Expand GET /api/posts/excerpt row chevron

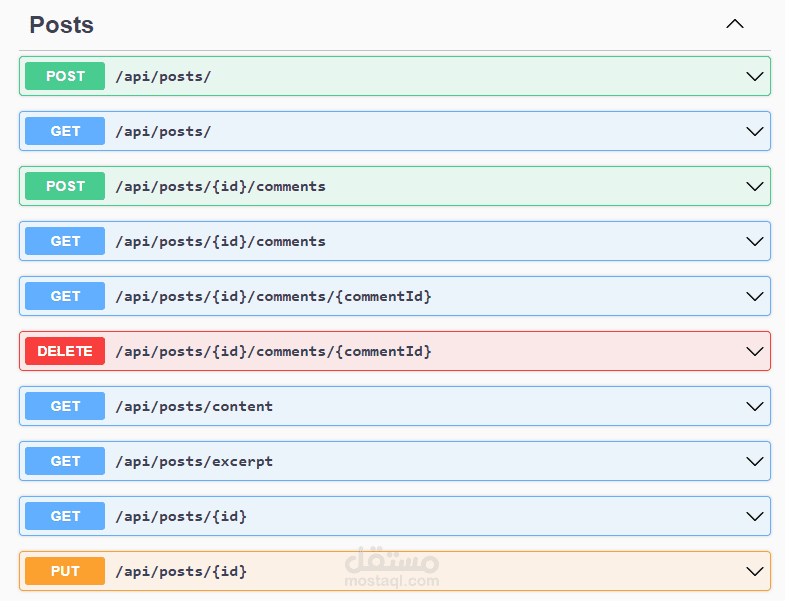(x=755, y=461)
